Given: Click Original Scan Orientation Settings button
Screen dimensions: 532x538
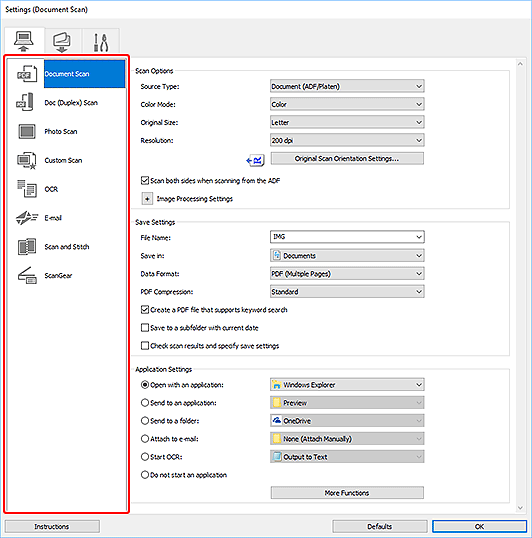Looking at the screenshot, I should (x=347, y=159).
